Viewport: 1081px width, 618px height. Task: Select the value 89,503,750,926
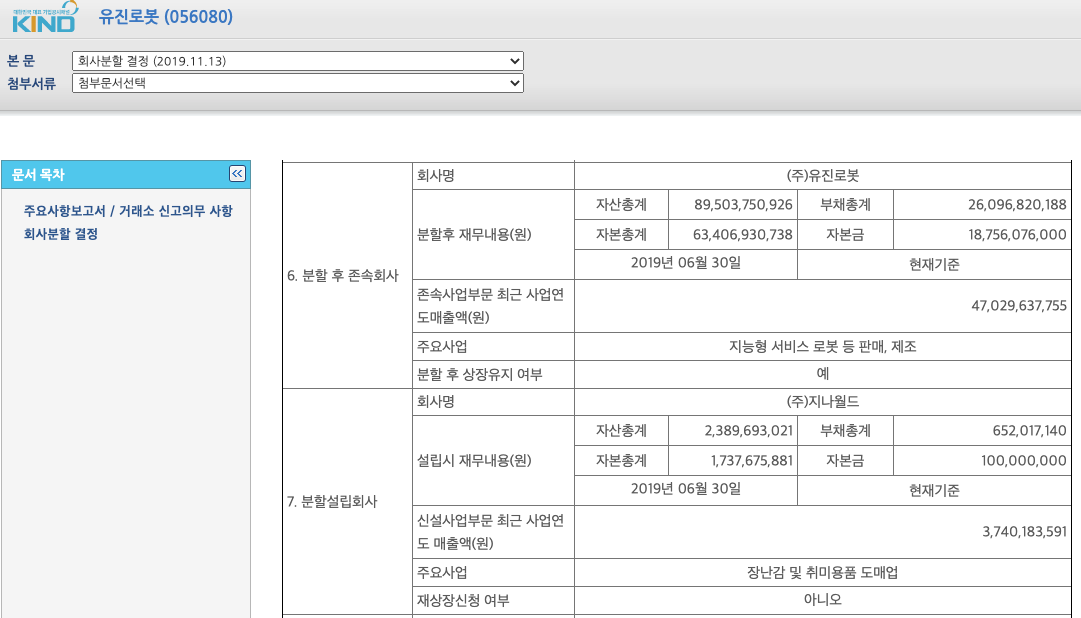(x=743, y=205)
